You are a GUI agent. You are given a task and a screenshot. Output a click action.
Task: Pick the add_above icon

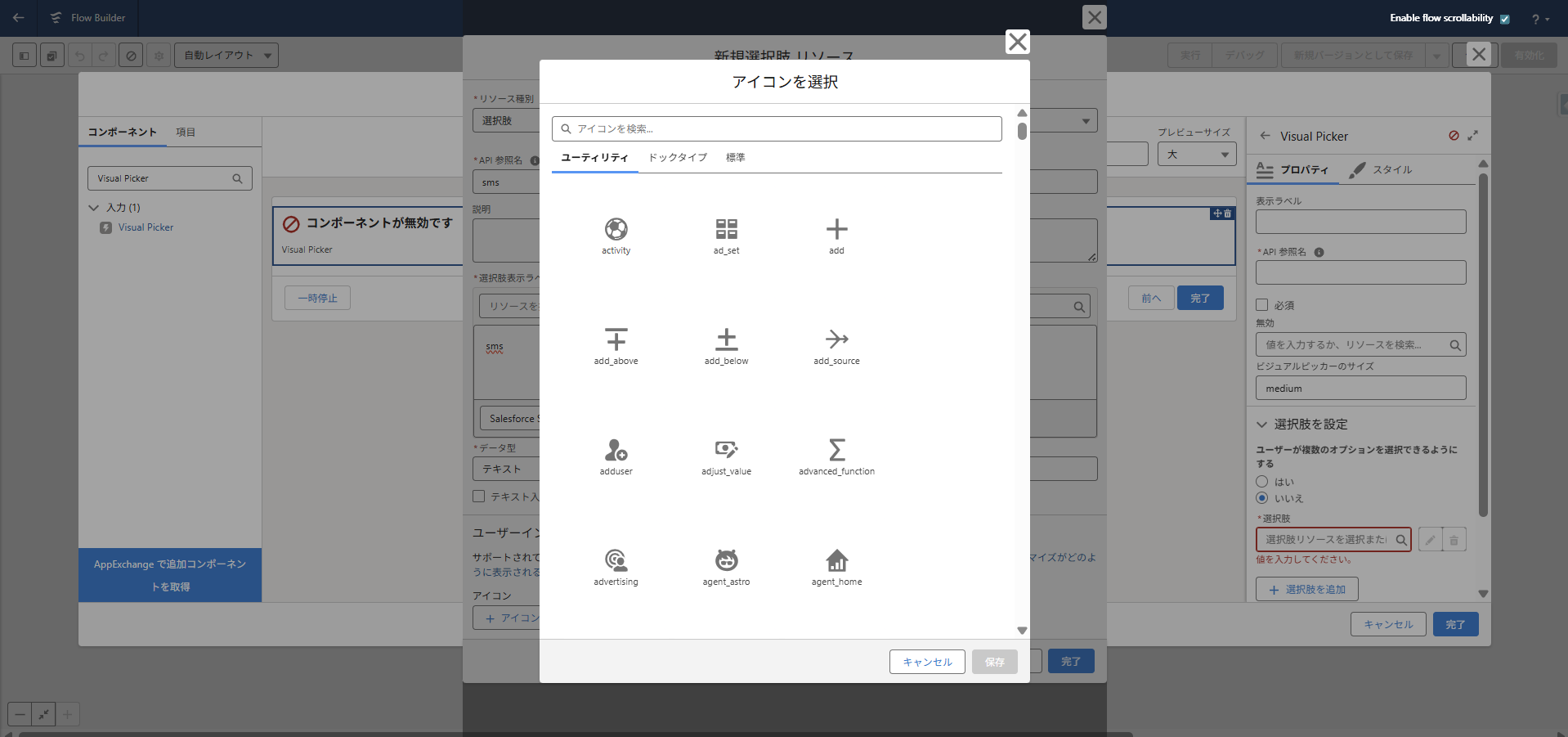[x=616, y=340]
